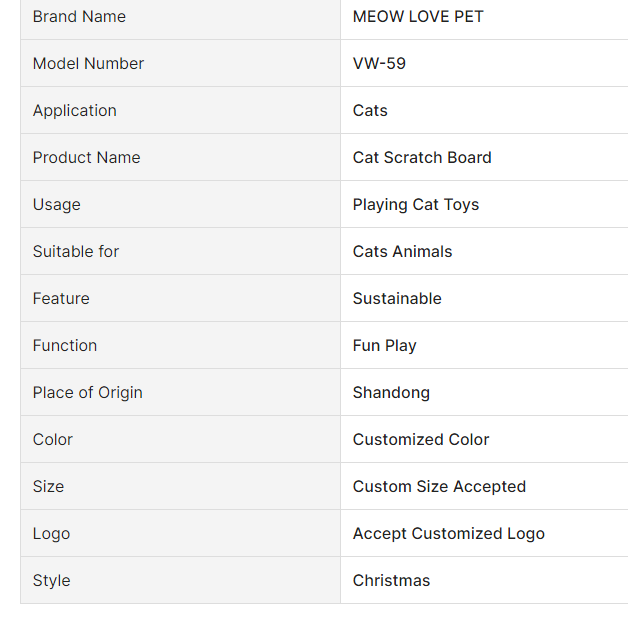The width and height of the screenshot is (628, 624).
Task: Select the 'Function' row label
Action: [x=65, y=345]
